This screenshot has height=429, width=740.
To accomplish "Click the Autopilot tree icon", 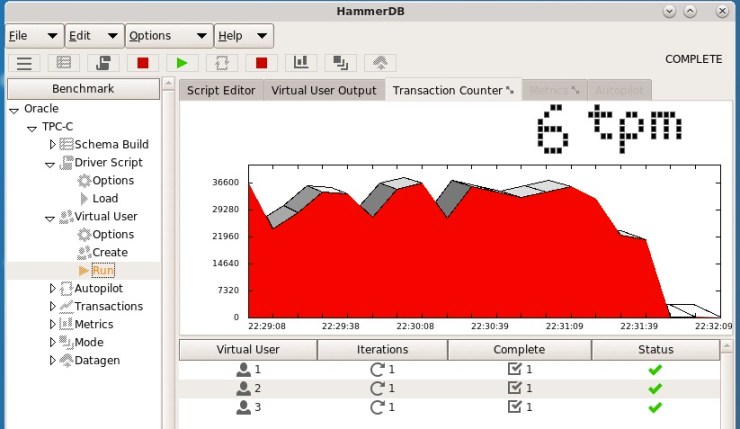I will 67,288.
